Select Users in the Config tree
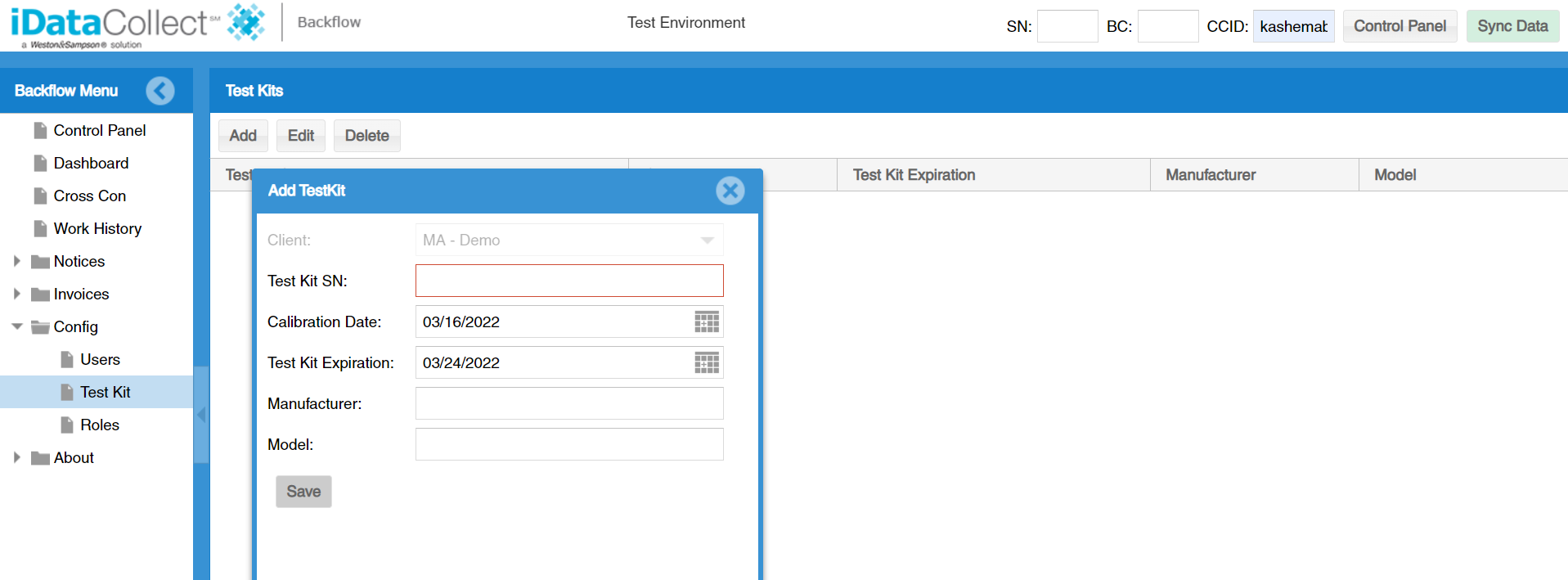Screen dimensions: 1568x580 [x=100, y=359]
